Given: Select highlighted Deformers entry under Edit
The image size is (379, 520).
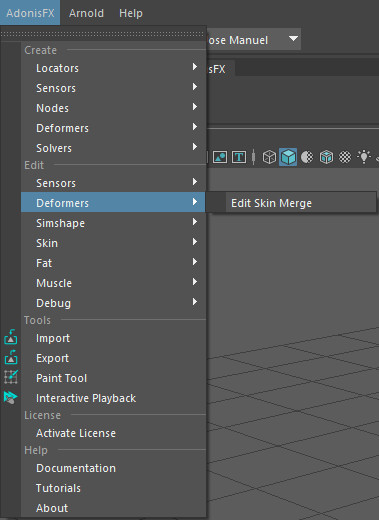Looking at the screenshot, I should pyautogui.click(x=113, y=203).
